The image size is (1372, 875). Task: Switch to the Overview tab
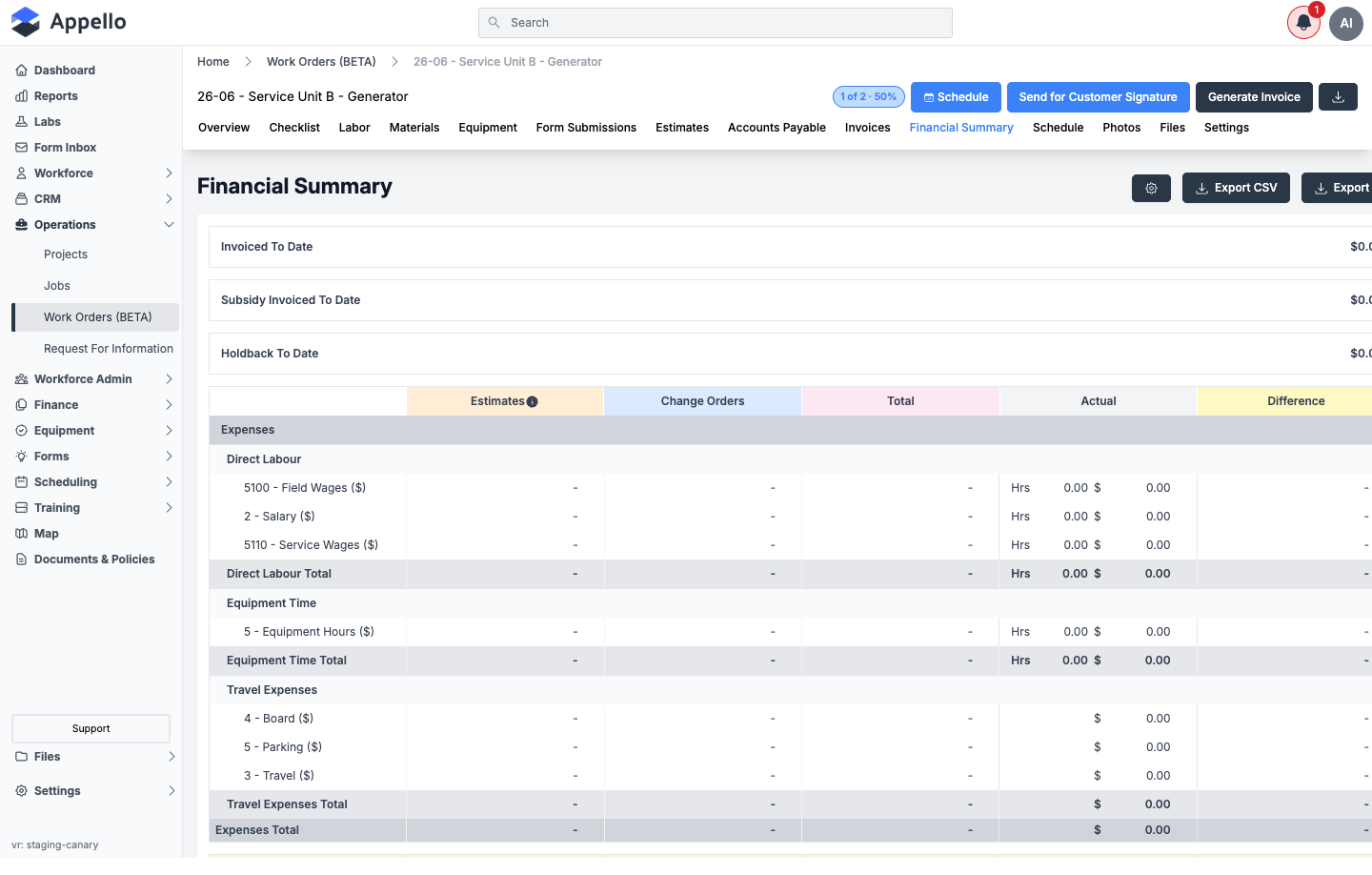point(224,128)
